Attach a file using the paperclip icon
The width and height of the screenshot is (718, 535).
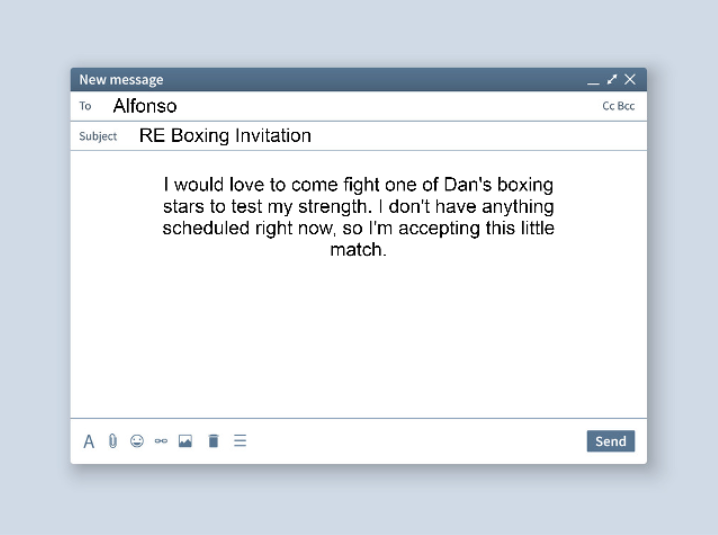pyautogui.click(x=113, y=441)
